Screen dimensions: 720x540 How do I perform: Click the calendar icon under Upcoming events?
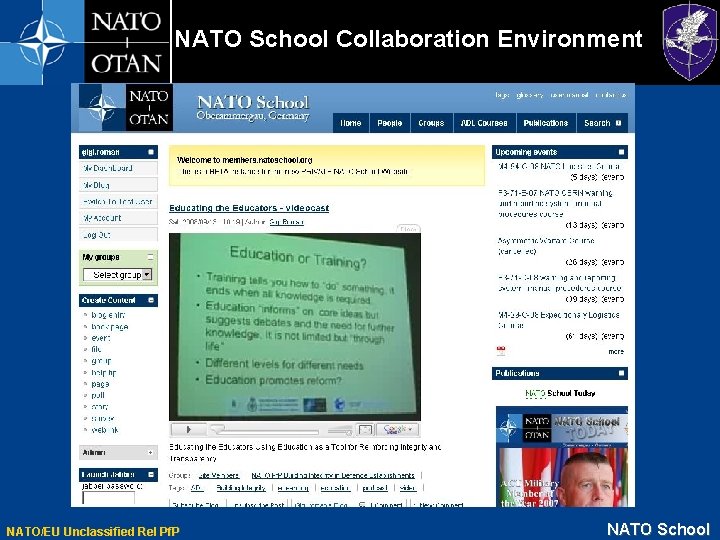[x=501, y=351]
